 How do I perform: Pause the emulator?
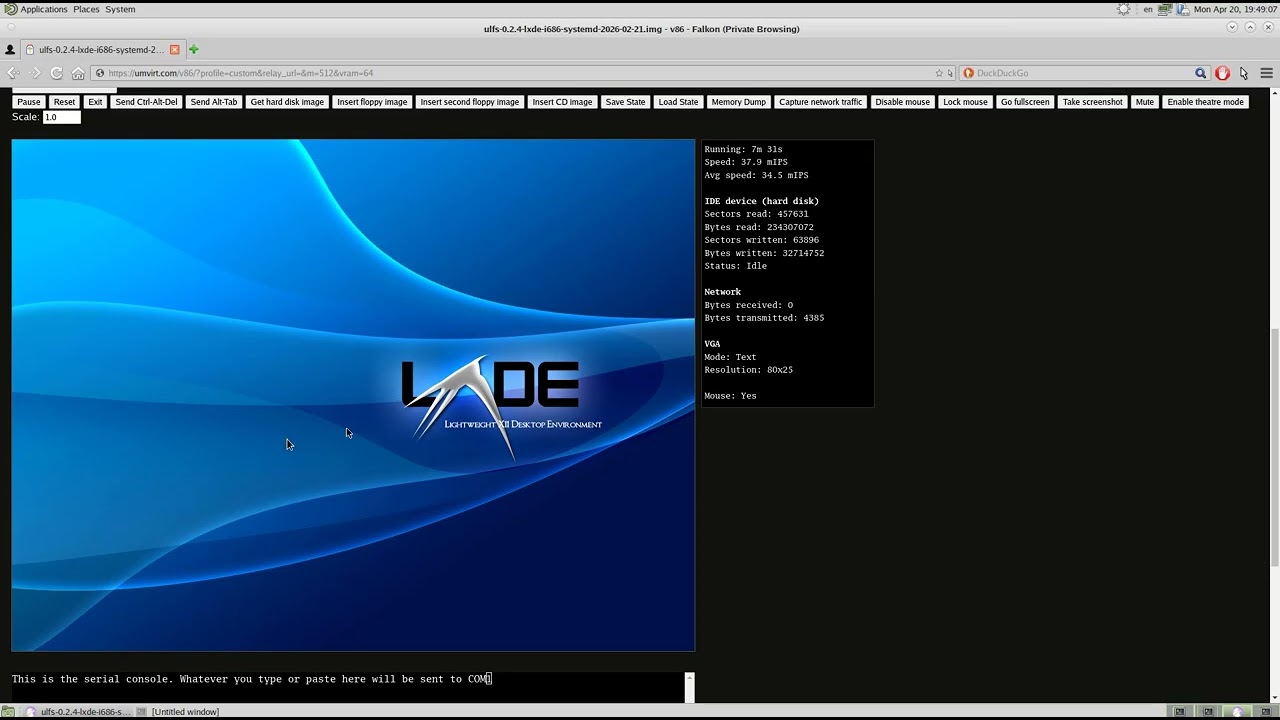click(x=29, y=102)
